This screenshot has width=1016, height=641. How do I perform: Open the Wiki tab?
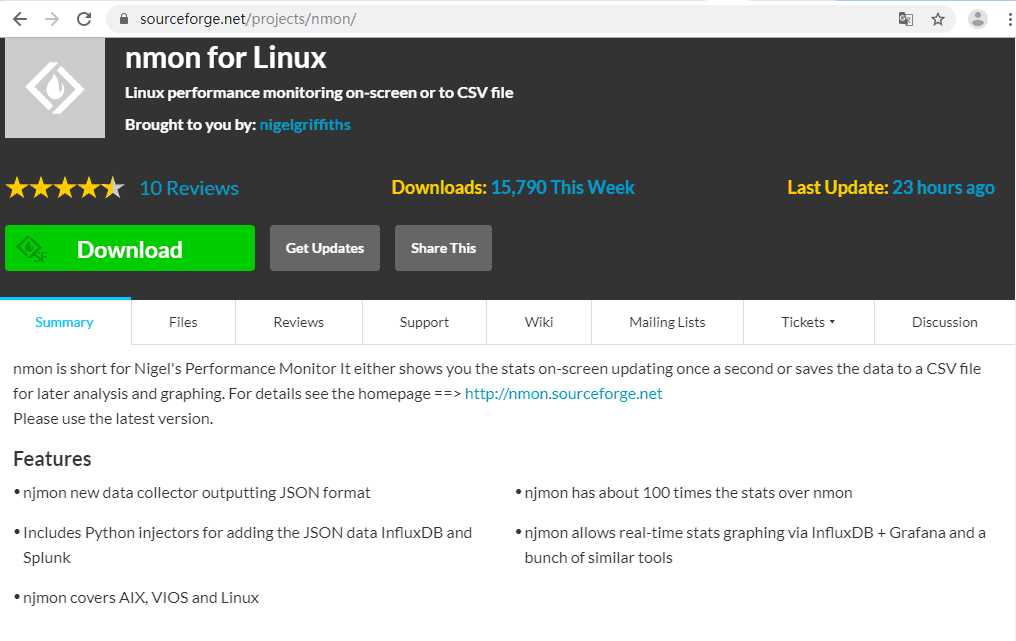pyautogui.click(x=539, y=322)
